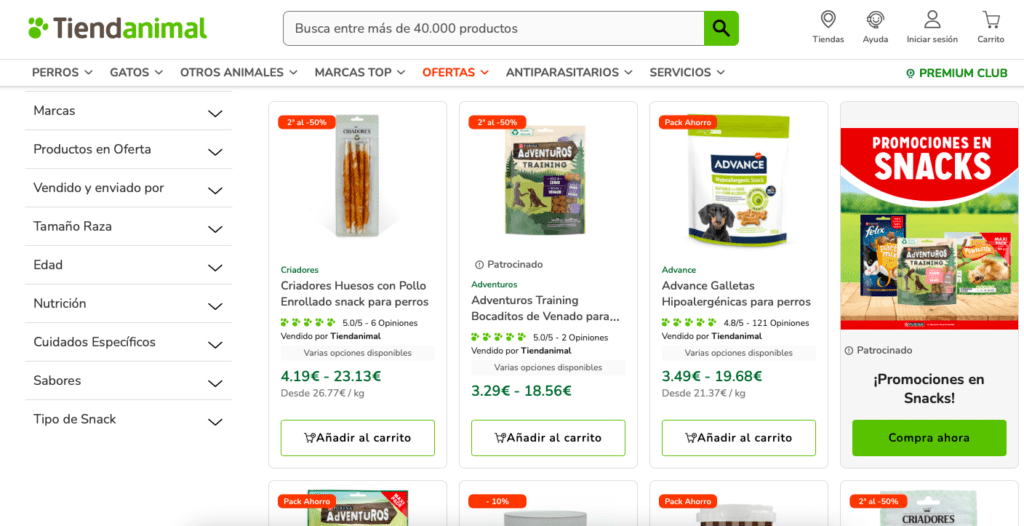The height and width of the screenshot is (526, 1024).
Task: Open the Tiendas location pin icon
Action: [x=828, y=19]
